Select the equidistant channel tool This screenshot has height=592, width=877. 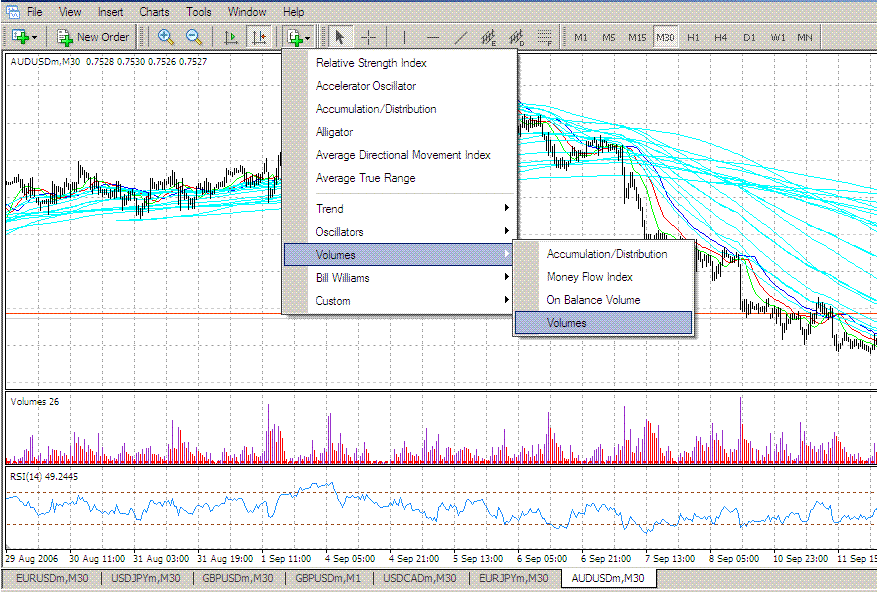(x=489, y=37)
